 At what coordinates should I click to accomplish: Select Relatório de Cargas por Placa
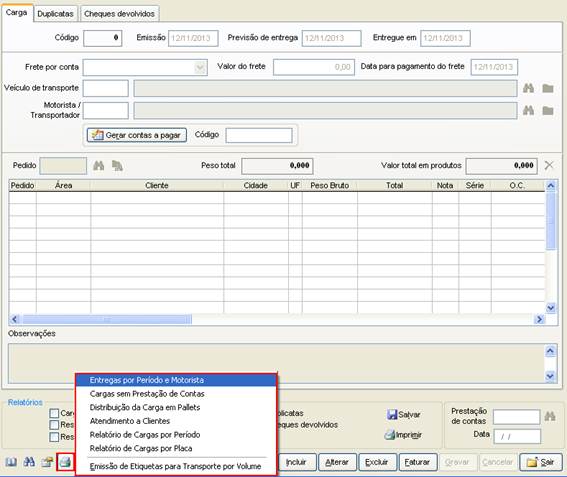pyautogui.click(x=176, y=448)
